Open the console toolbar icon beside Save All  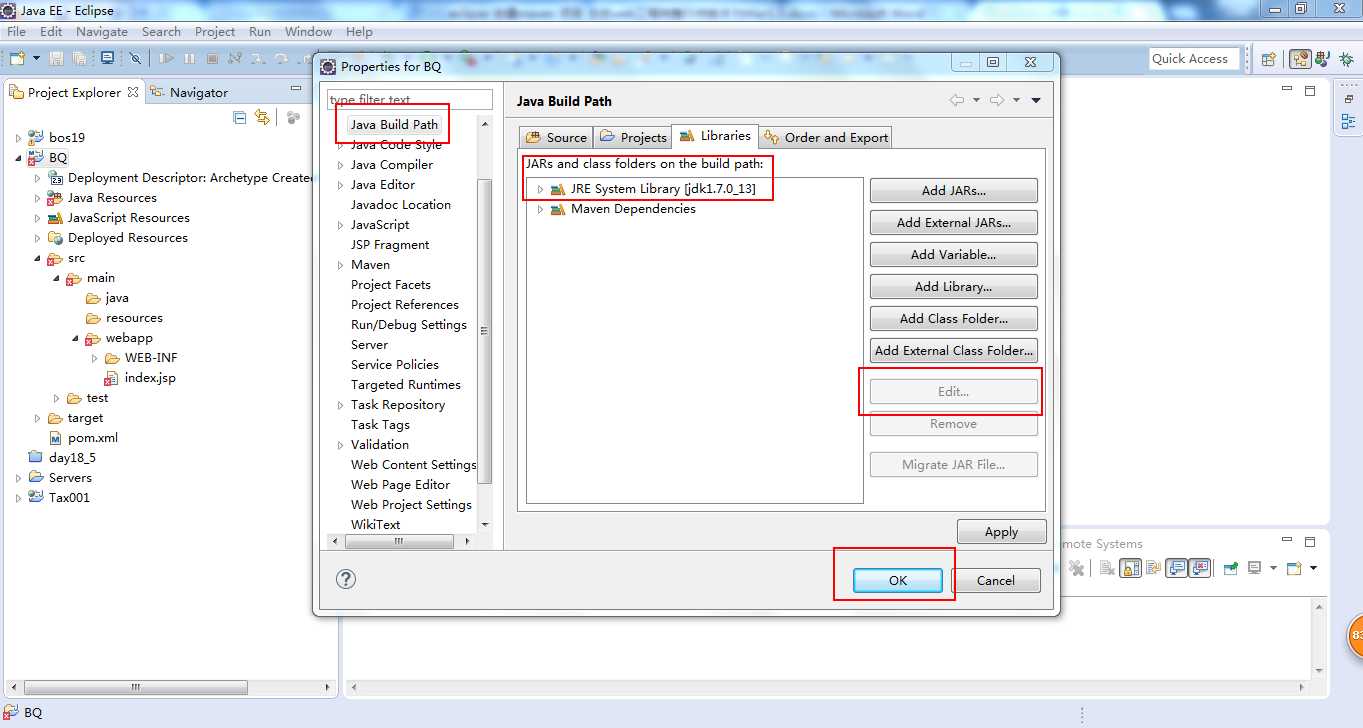point(107,59)
